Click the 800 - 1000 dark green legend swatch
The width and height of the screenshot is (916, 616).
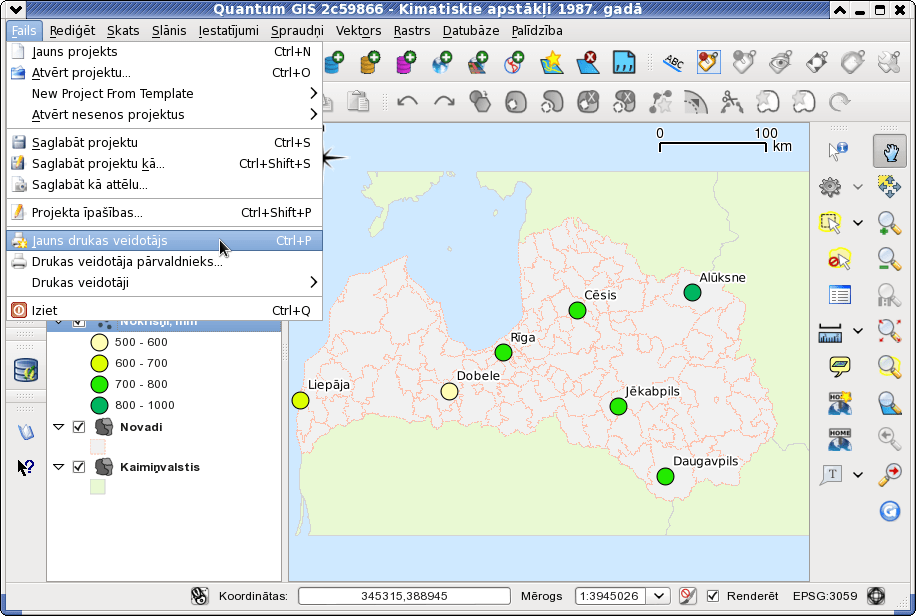99,406
